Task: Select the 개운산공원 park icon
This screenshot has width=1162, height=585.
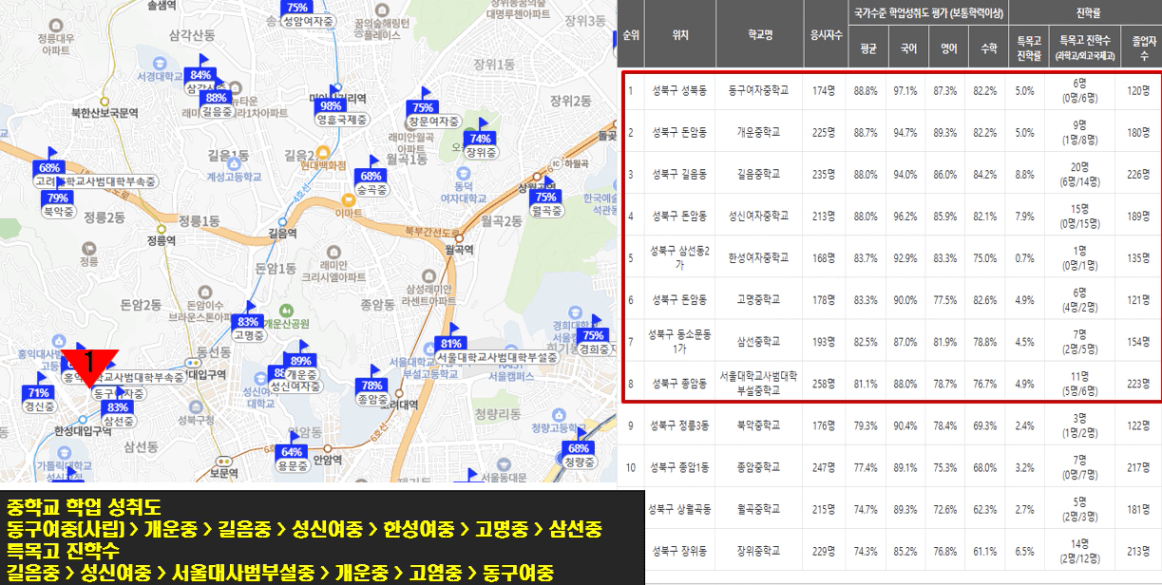Action: coord(285,311)
